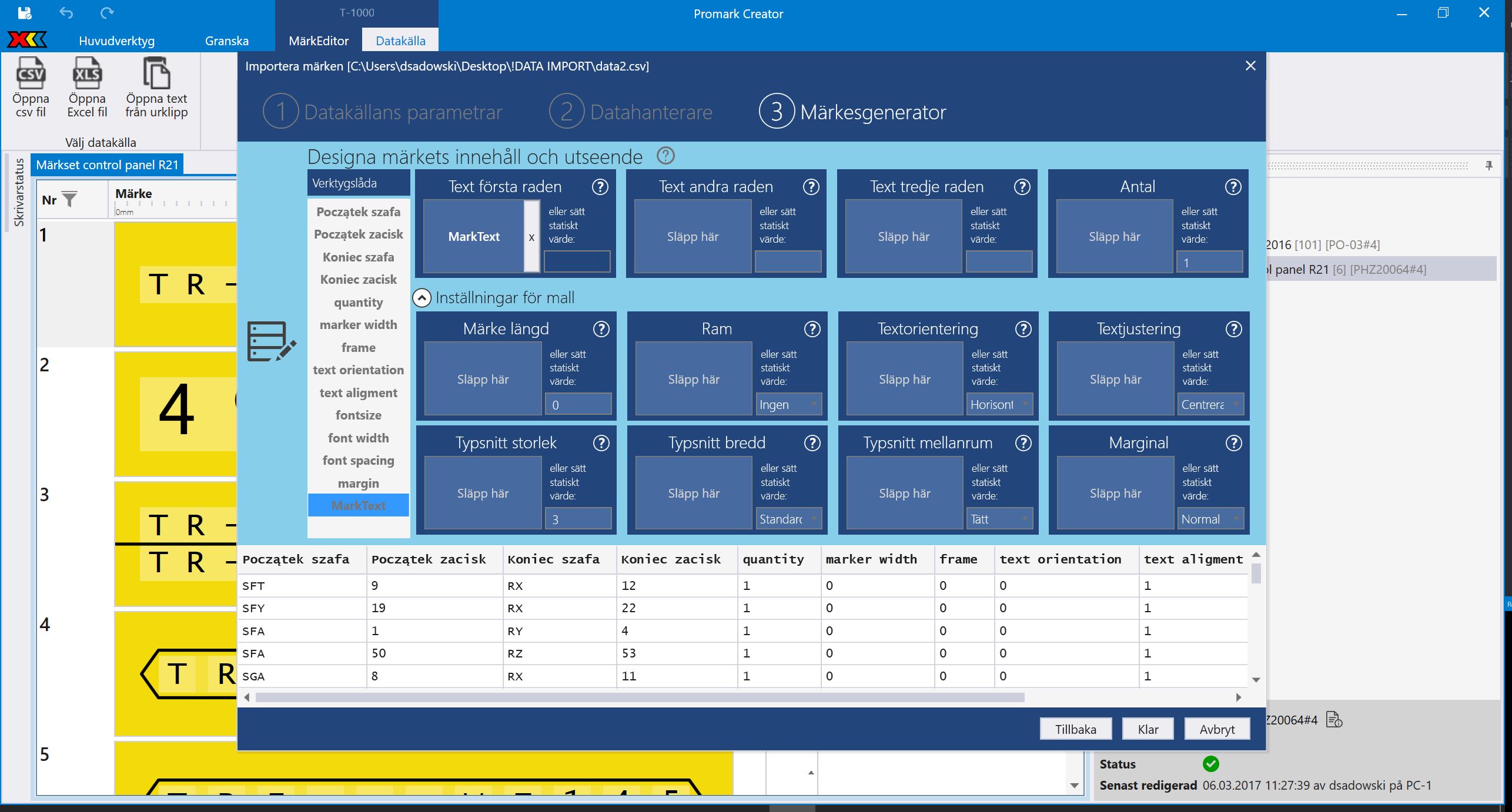Show help for Text andra raden
Viewport: 1512px width, 812px height.
point(811,187)
